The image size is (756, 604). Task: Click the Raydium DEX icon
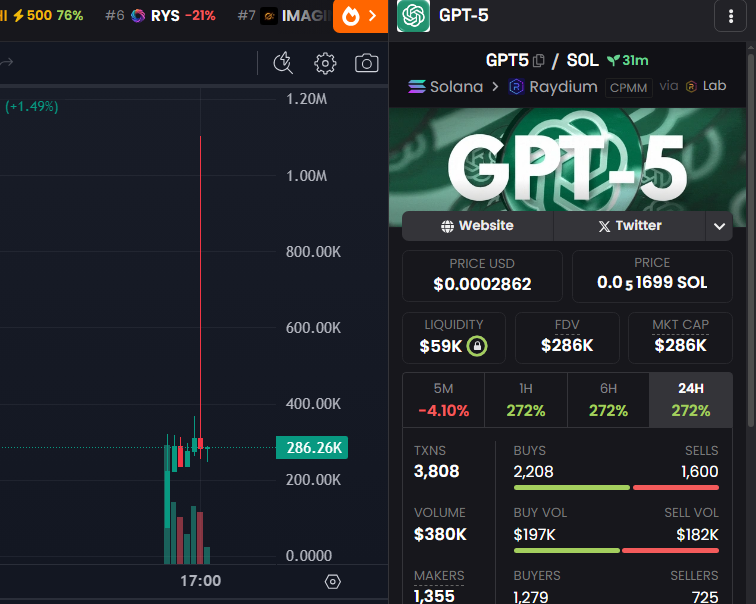click(x=516, y=87)
